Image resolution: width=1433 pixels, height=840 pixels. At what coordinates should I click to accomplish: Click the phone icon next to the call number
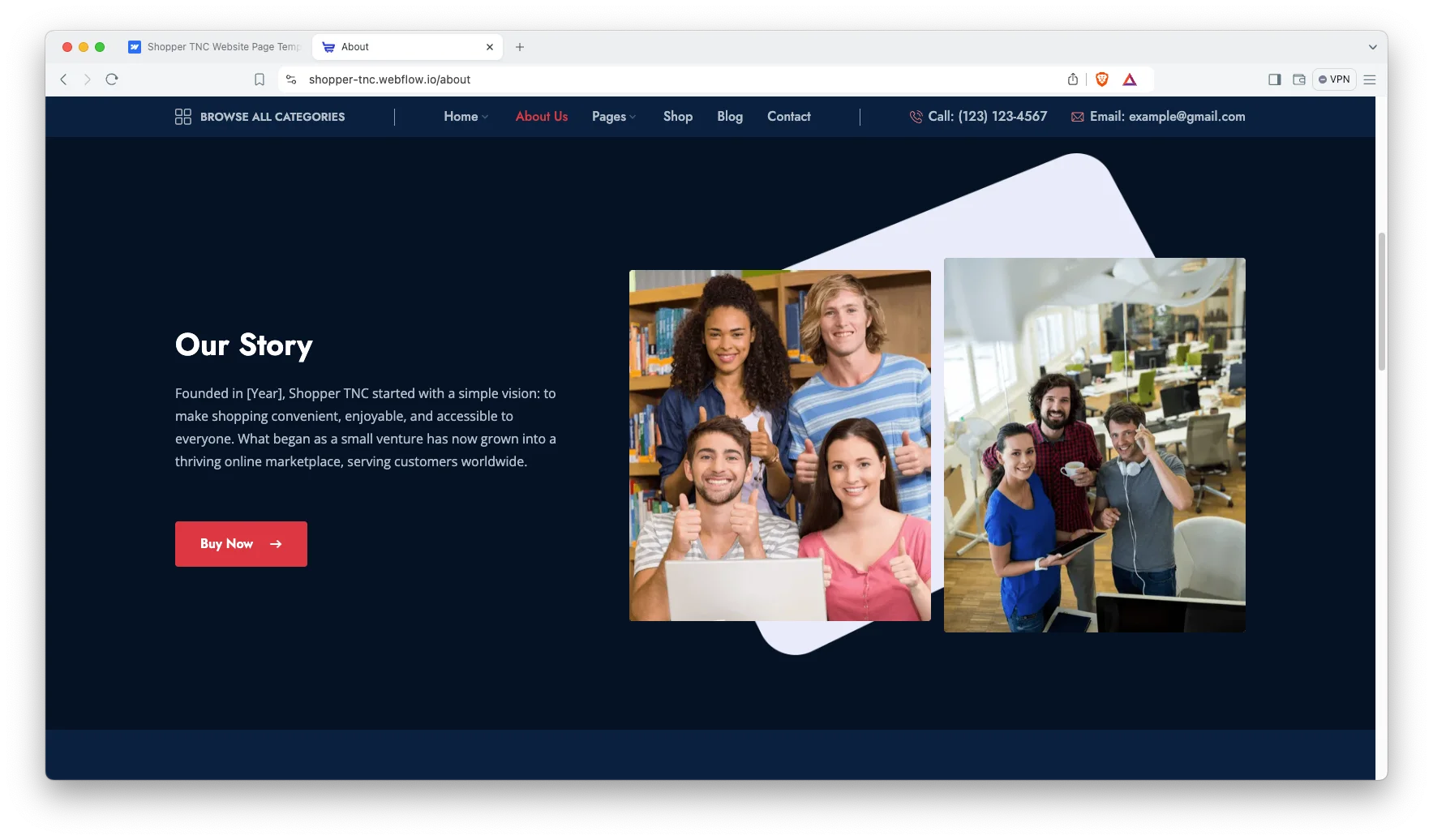coord(916,117)
